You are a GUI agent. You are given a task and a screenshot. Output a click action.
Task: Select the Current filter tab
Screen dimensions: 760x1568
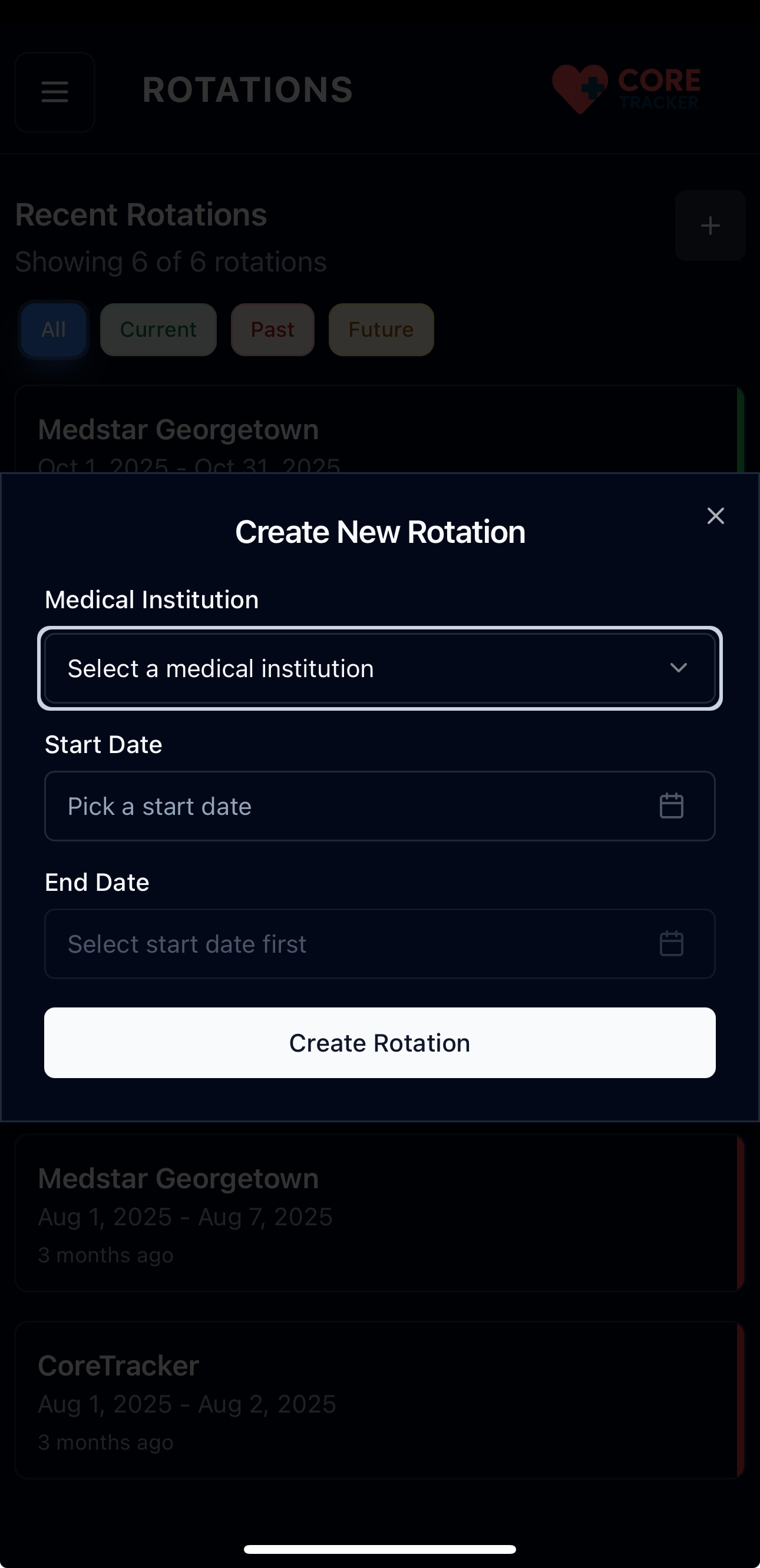(x=158, y=329)
